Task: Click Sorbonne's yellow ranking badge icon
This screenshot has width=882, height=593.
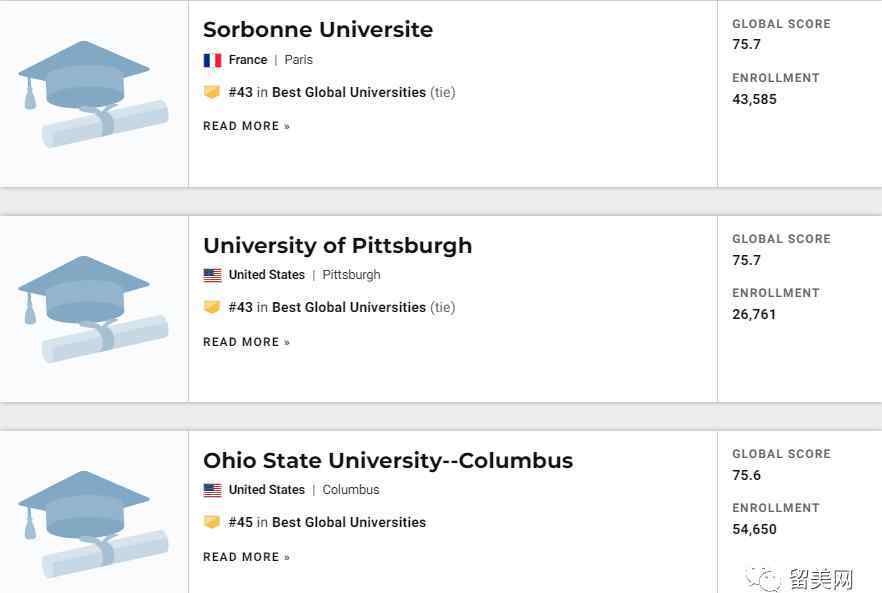Action: 212,92
